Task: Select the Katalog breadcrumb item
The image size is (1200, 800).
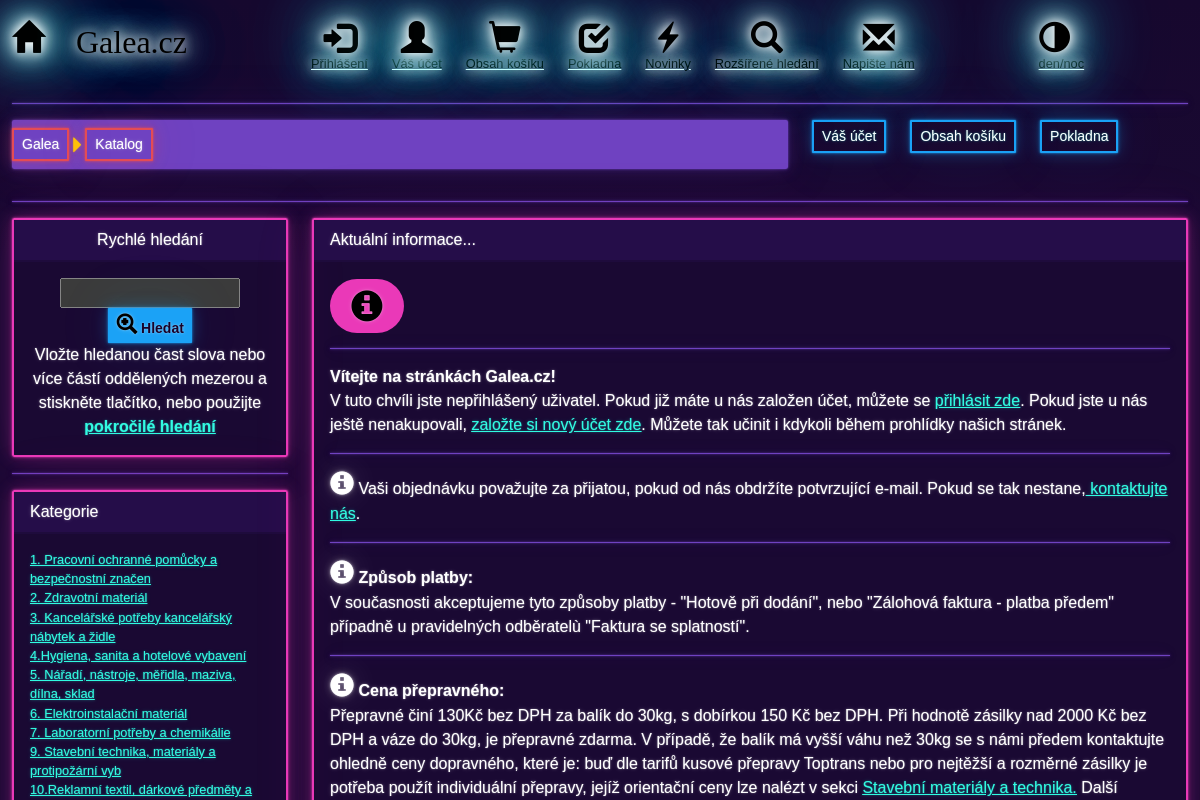Action: coord(119,144)
